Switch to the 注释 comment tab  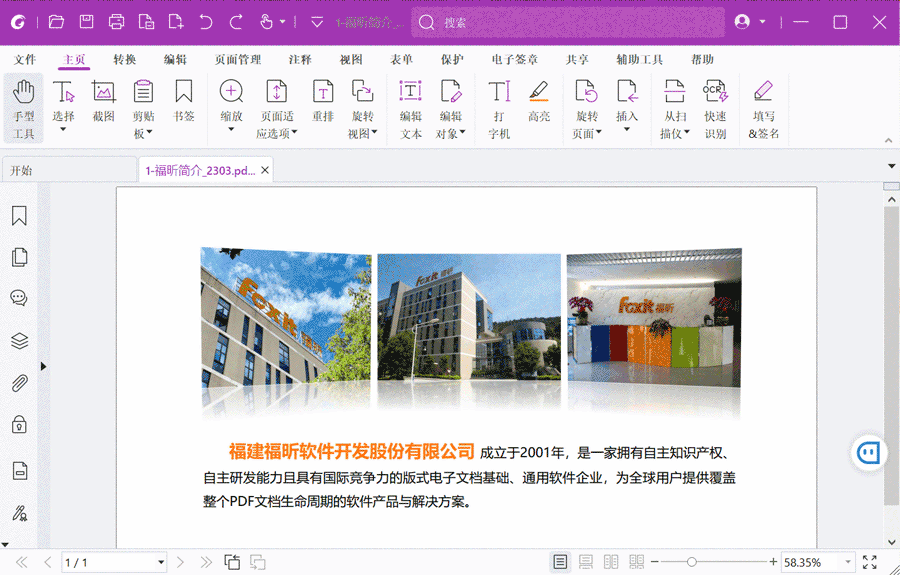(x=300, y=60)
